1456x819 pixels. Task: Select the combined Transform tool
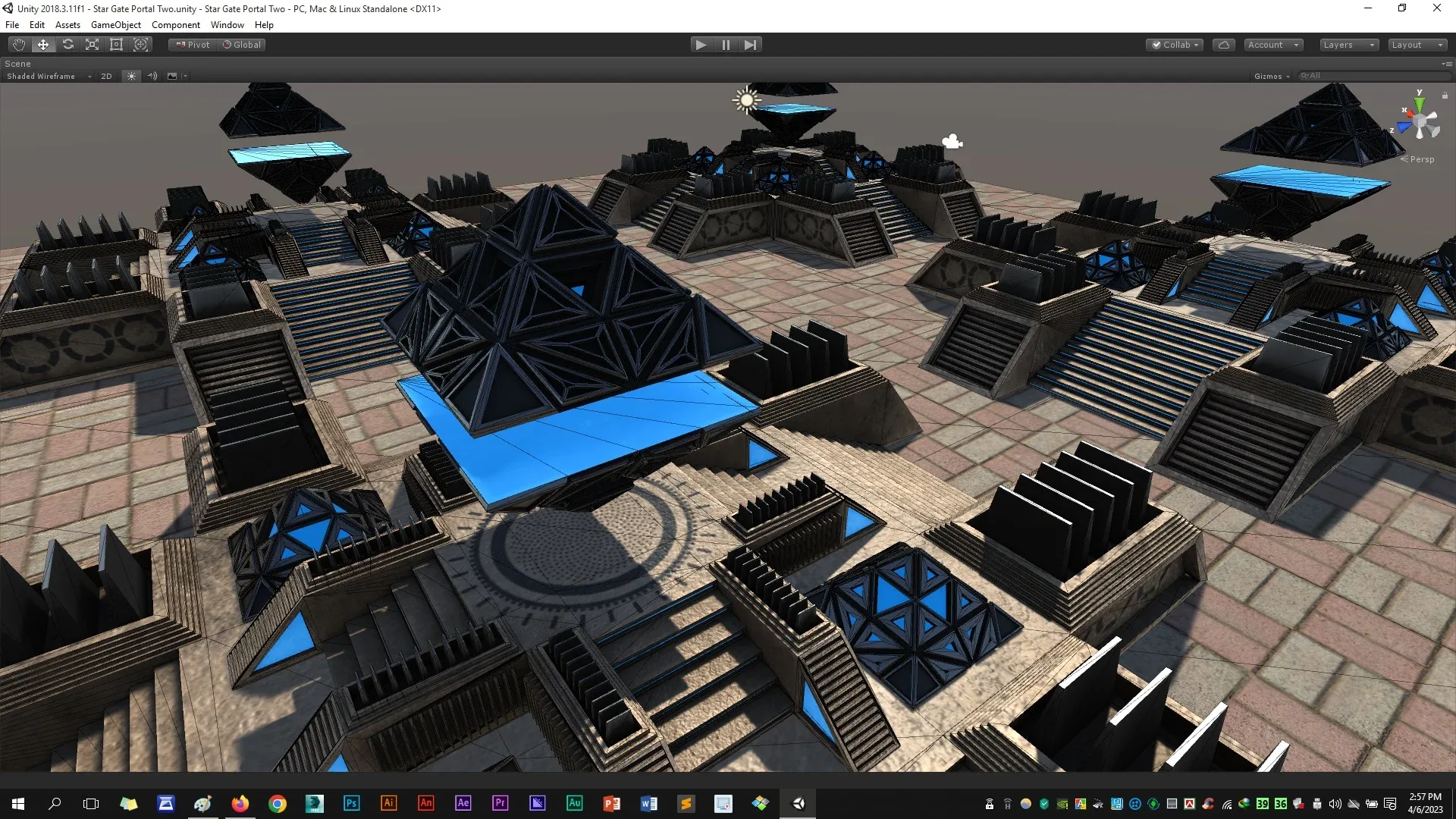[x=140, y=45]
